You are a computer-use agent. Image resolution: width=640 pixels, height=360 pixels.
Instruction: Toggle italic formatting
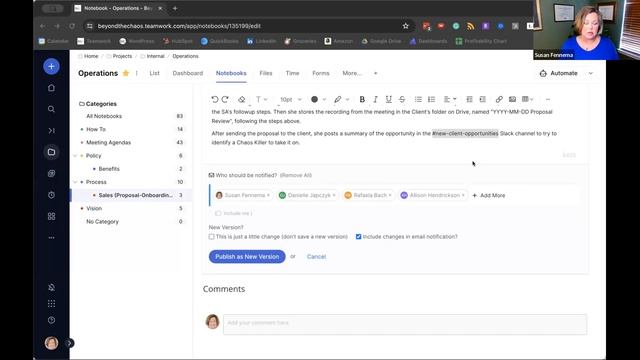click(x=376, y=99)
